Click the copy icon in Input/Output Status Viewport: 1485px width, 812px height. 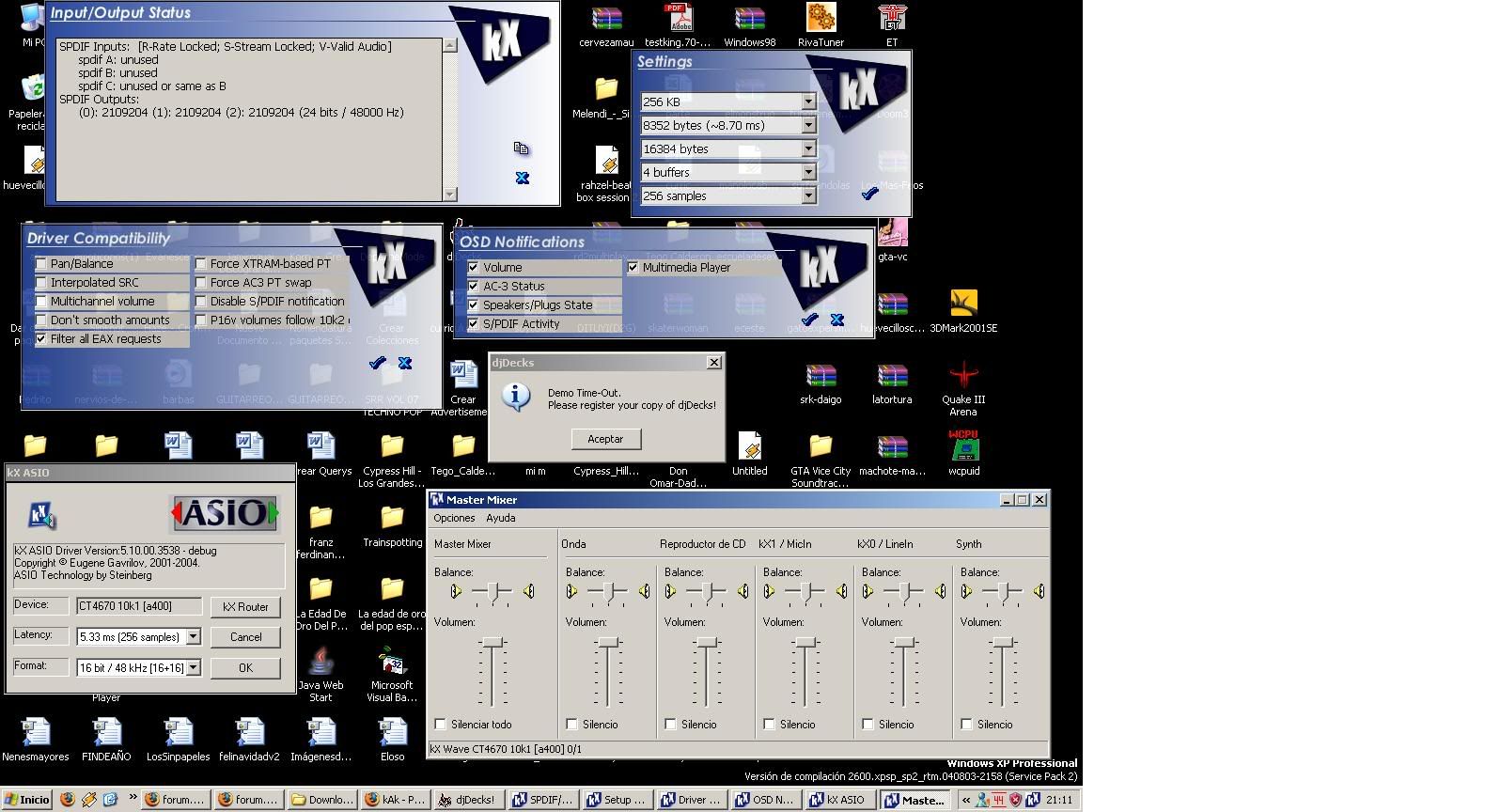(x=522, y=148)
